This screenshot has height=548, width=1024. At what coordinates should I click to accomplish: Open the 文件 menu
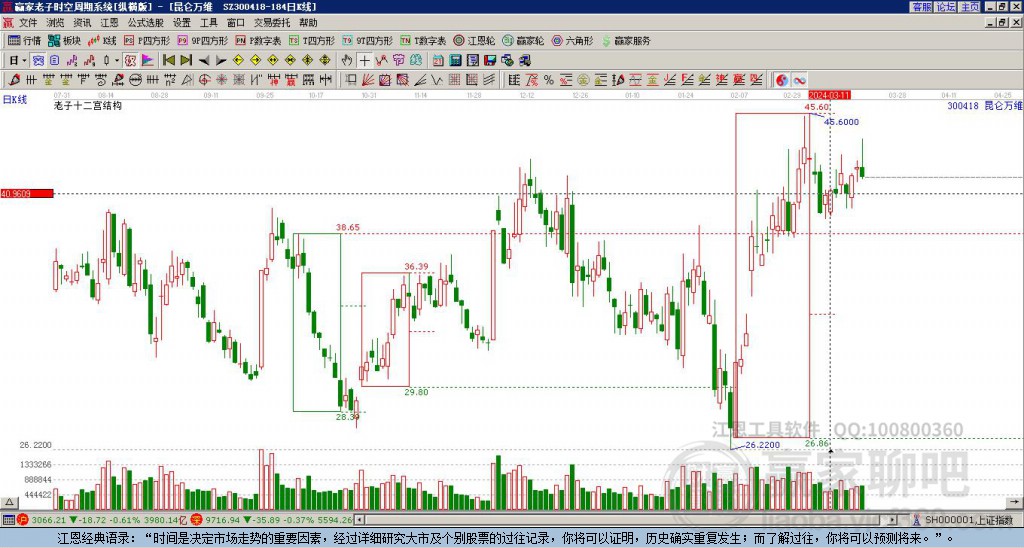[28, 23]
